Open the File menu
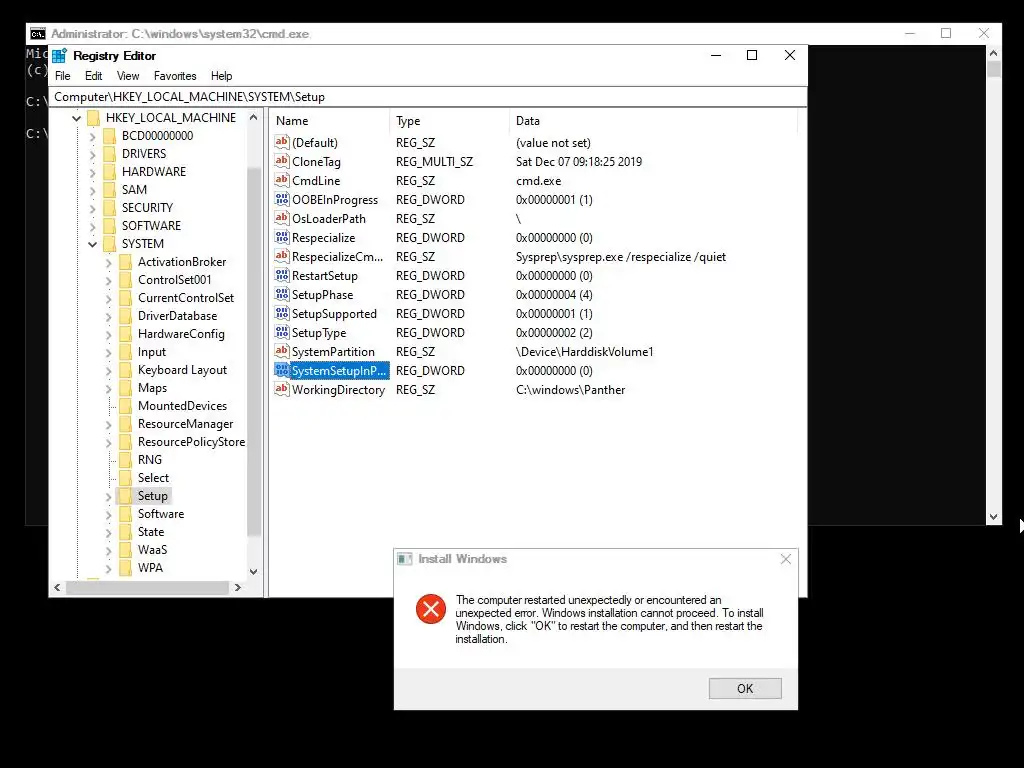Viewport: 1024px width, 768px height. click(x=63, y=76)
